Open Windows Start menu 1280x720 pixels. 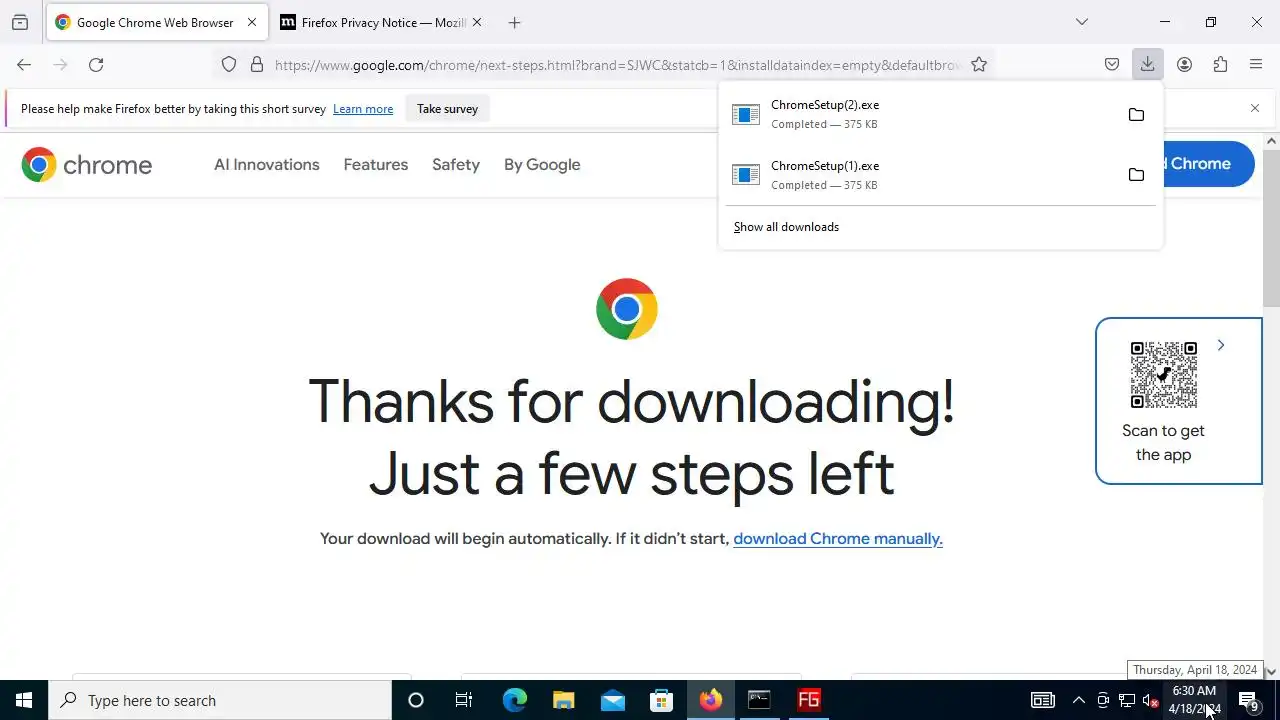point(24,700)
